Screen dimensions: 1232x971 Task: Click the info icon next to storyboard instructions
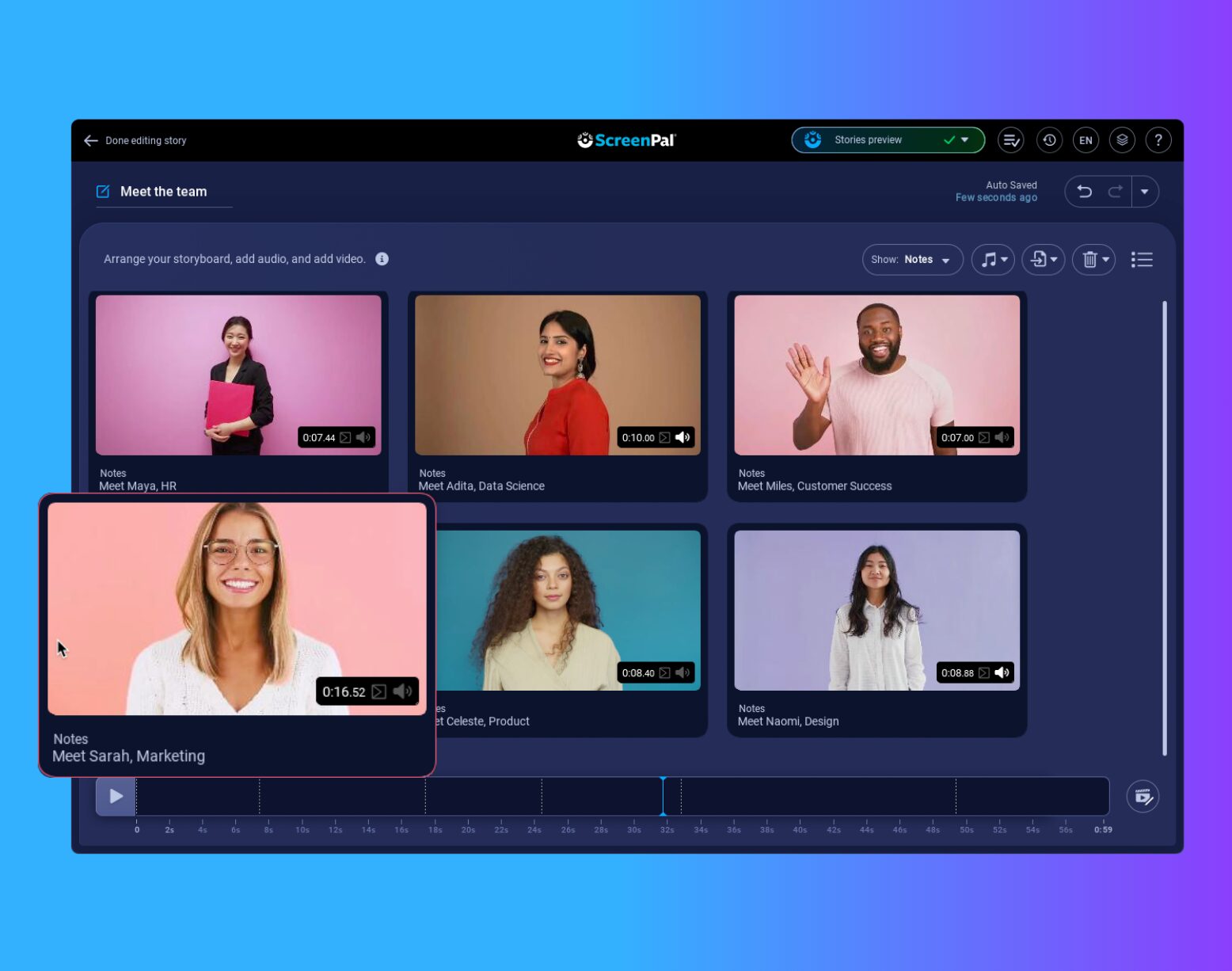point(382,258)
